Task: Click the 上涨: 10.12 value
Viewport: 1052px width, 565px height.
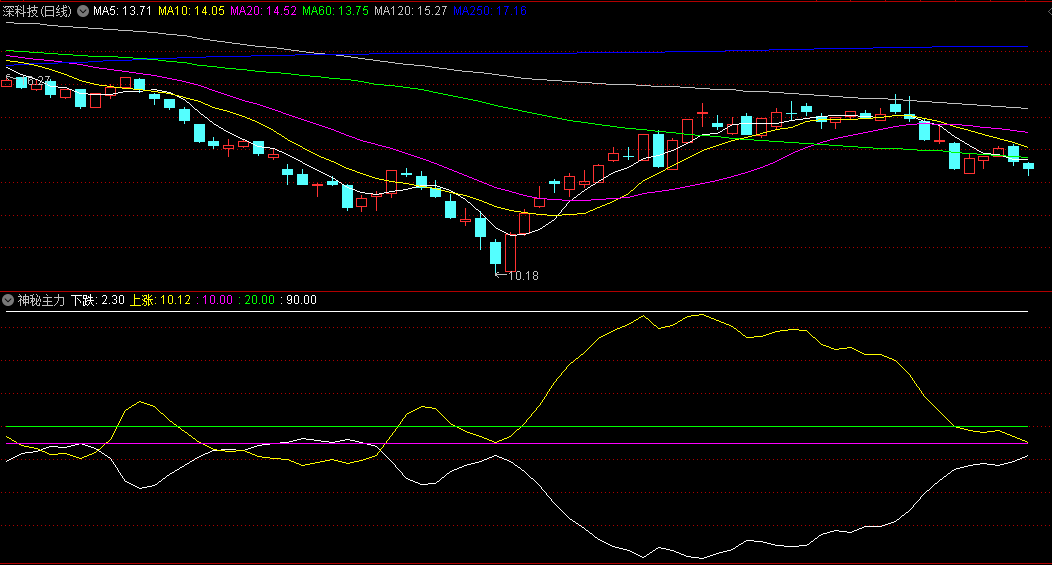Action: (x=160, y=300)
